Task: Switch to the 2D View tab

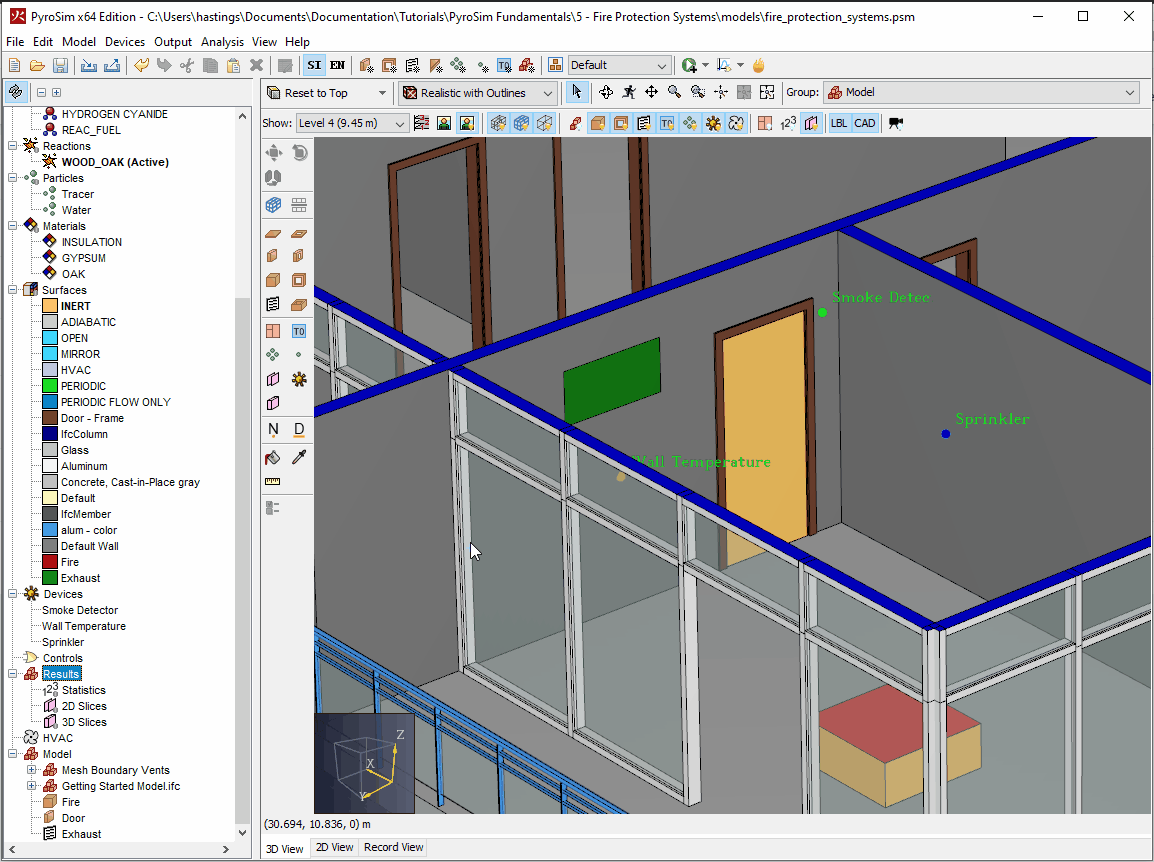Action: coord(335,847)
